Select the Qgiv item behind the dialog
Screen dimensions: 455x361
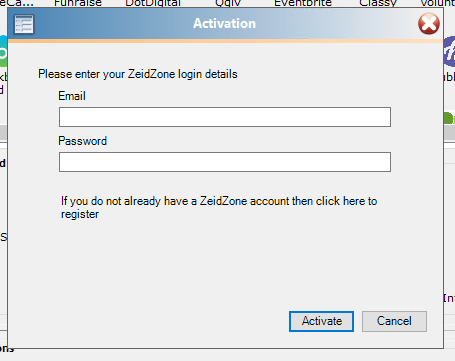(228, 3)
